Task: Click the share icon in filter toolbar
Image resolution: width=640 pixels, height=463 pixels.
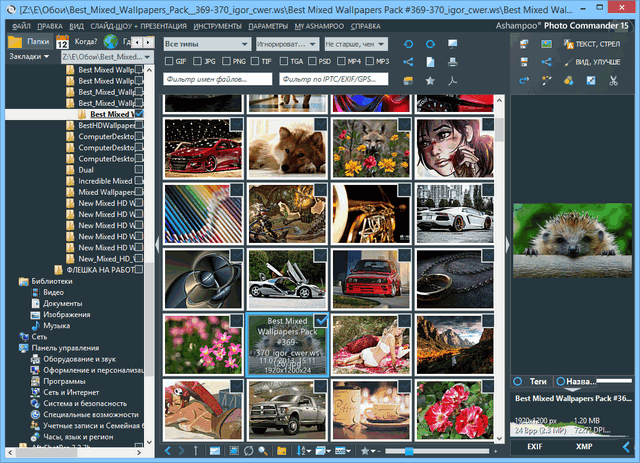Action: [407, 62]
